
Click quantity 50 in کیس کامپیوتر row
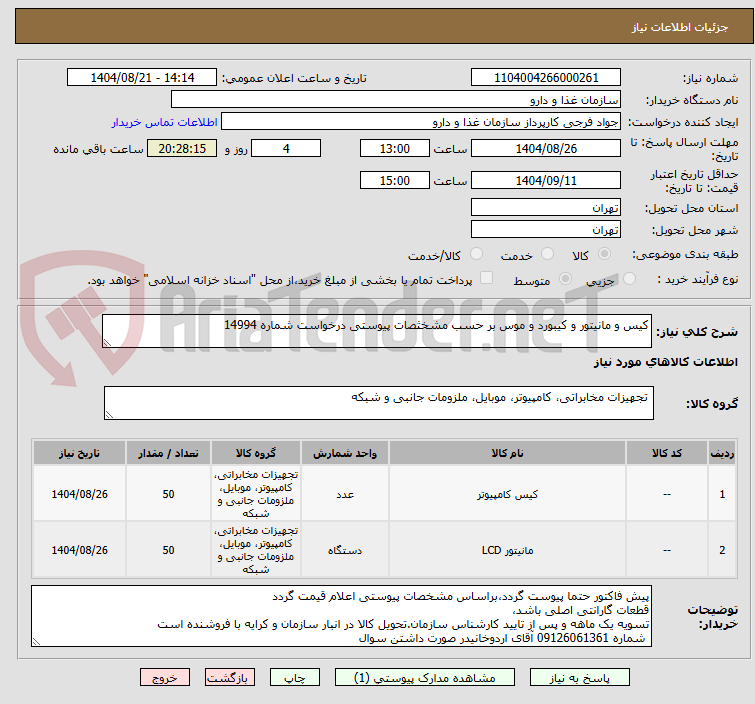[168, 495]
